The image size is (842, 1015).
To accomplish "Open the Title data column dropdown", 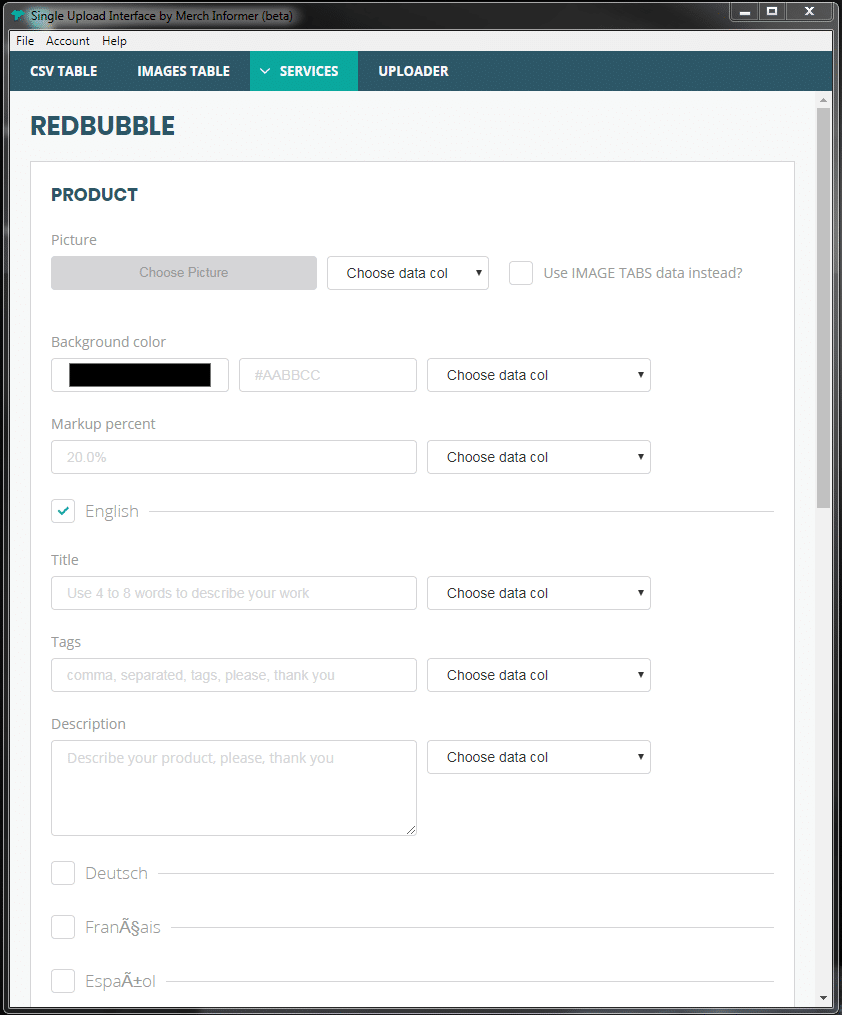I will click(x=538, y=593).
